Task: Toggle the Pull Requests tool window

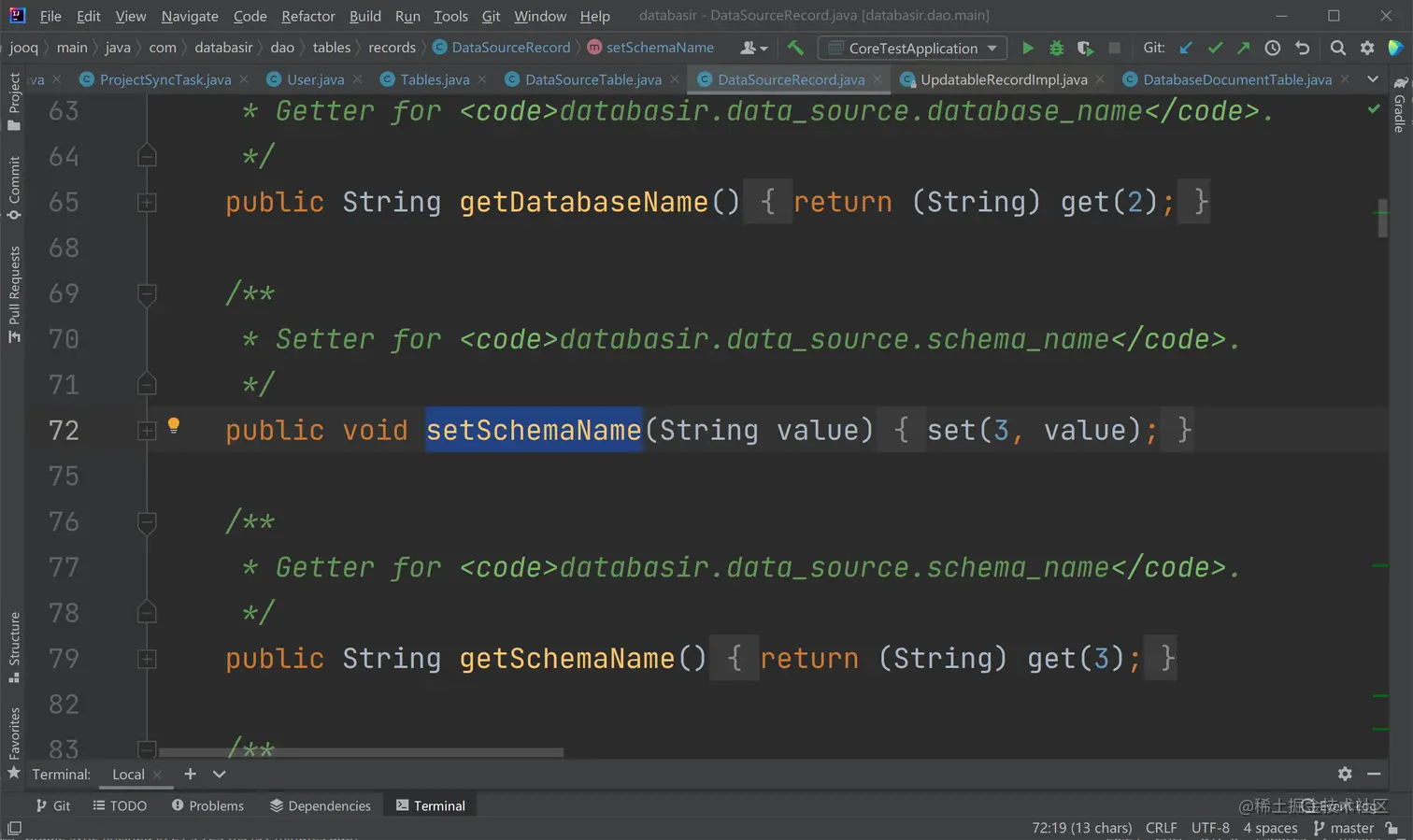Action: tap(14, 293)
